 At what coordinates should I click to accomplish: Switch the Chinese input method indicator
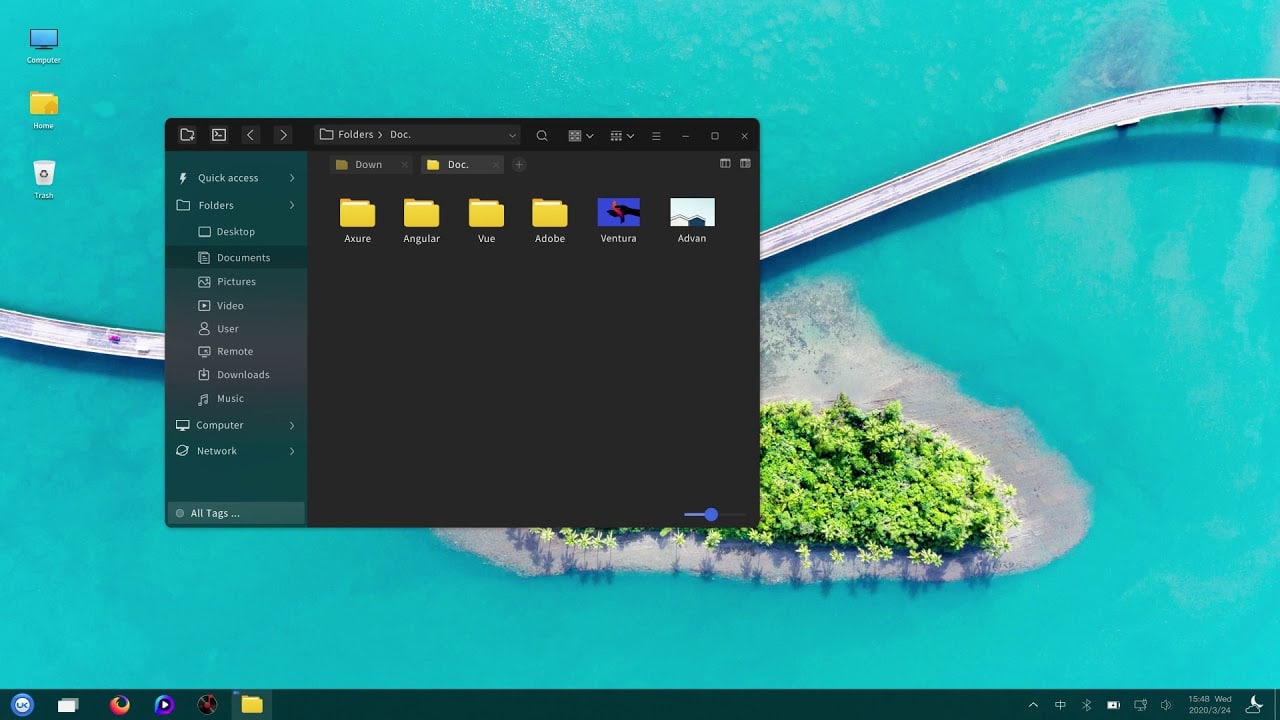pyautogui.click(x=1060, y=705)
